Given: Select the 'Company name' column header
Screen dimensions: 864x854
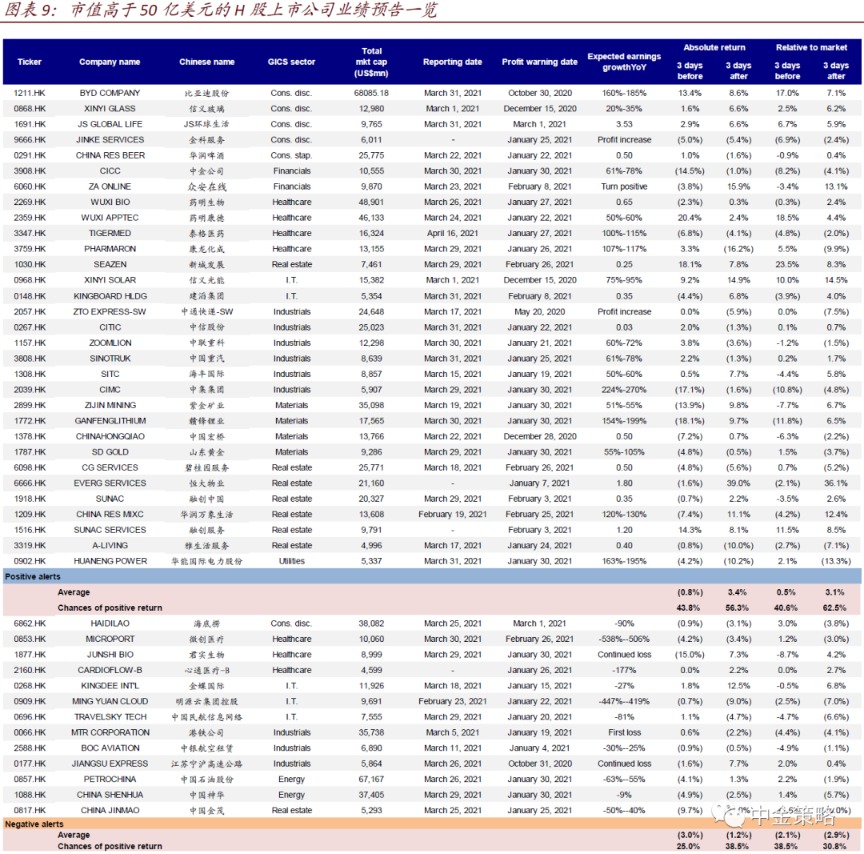Looking at the screenshot, I should (x=110, y=62).
